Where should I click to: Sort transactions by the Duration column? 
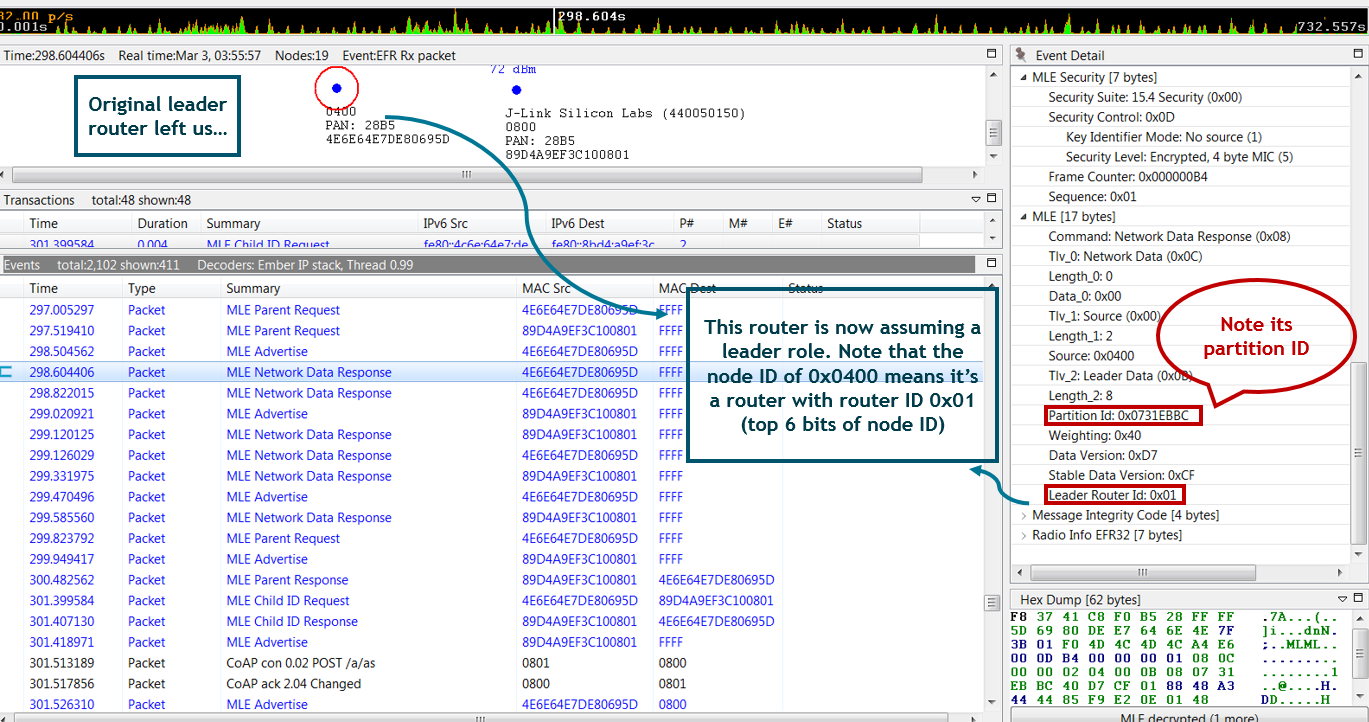[x=162, y=223]
